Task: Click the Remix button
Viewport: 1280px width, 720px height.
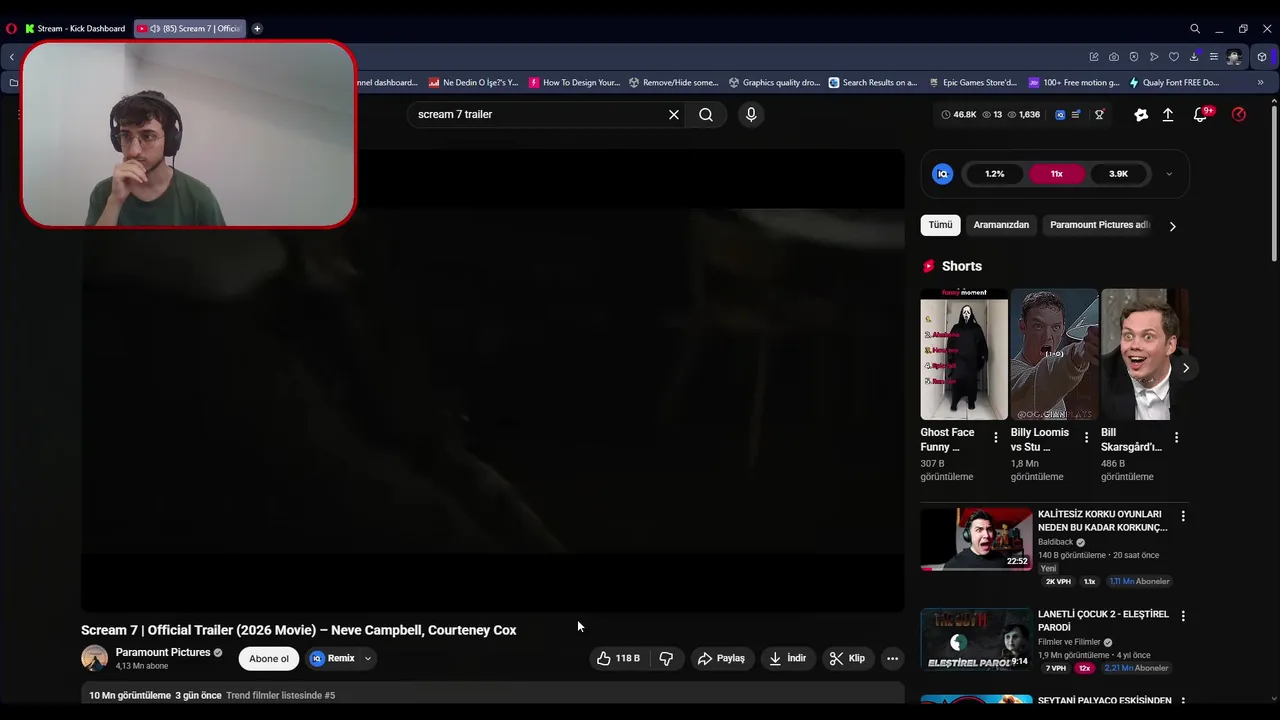Action: click(333, 658)
